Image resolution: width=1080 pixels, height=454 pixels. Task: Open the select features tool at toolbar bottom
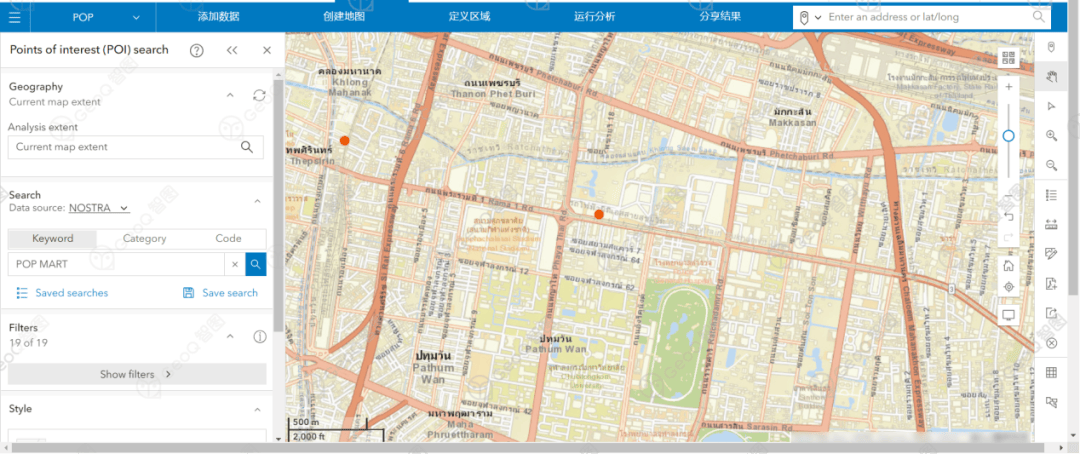pyautogui.click(x=1051, y=402)
